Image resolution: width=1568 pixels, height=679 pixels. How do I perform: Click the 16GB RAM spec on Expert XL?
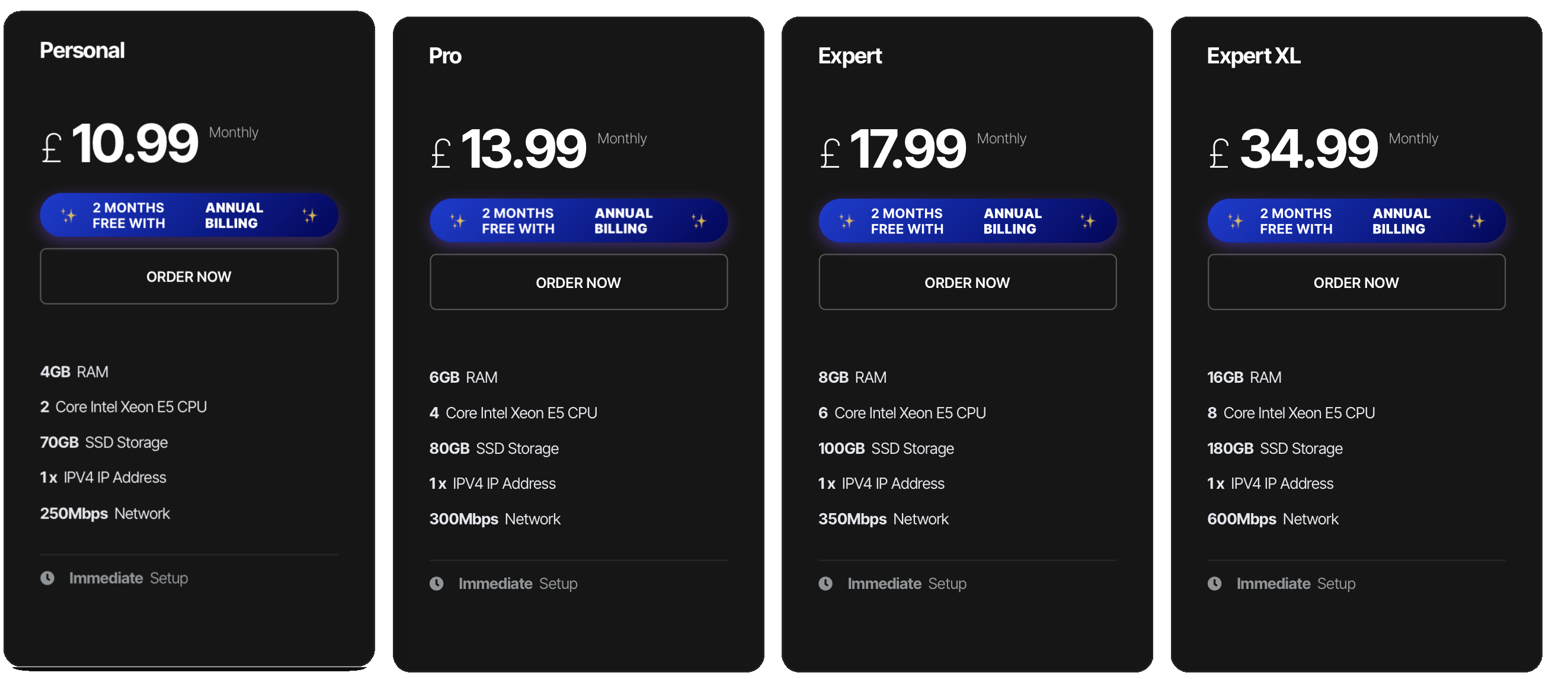click(x=1244, y=377)
